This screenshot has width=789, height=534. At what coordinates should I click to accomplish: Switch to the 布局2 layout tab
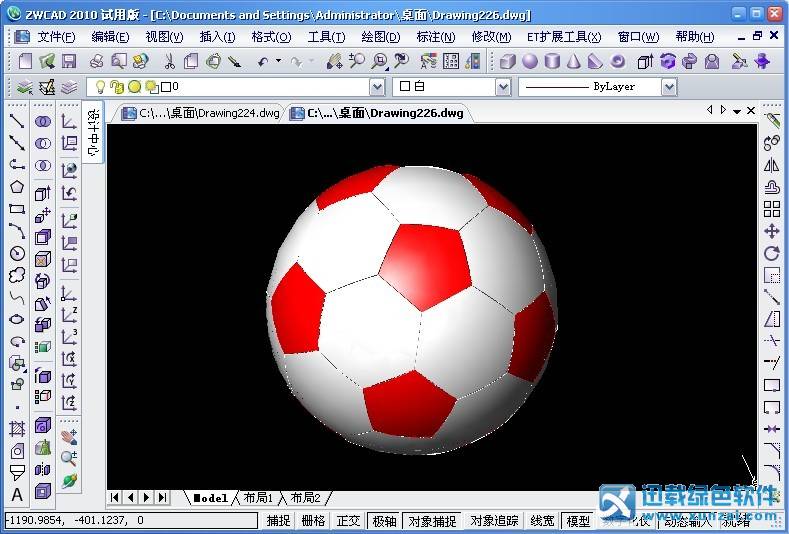tap(305, 498)
